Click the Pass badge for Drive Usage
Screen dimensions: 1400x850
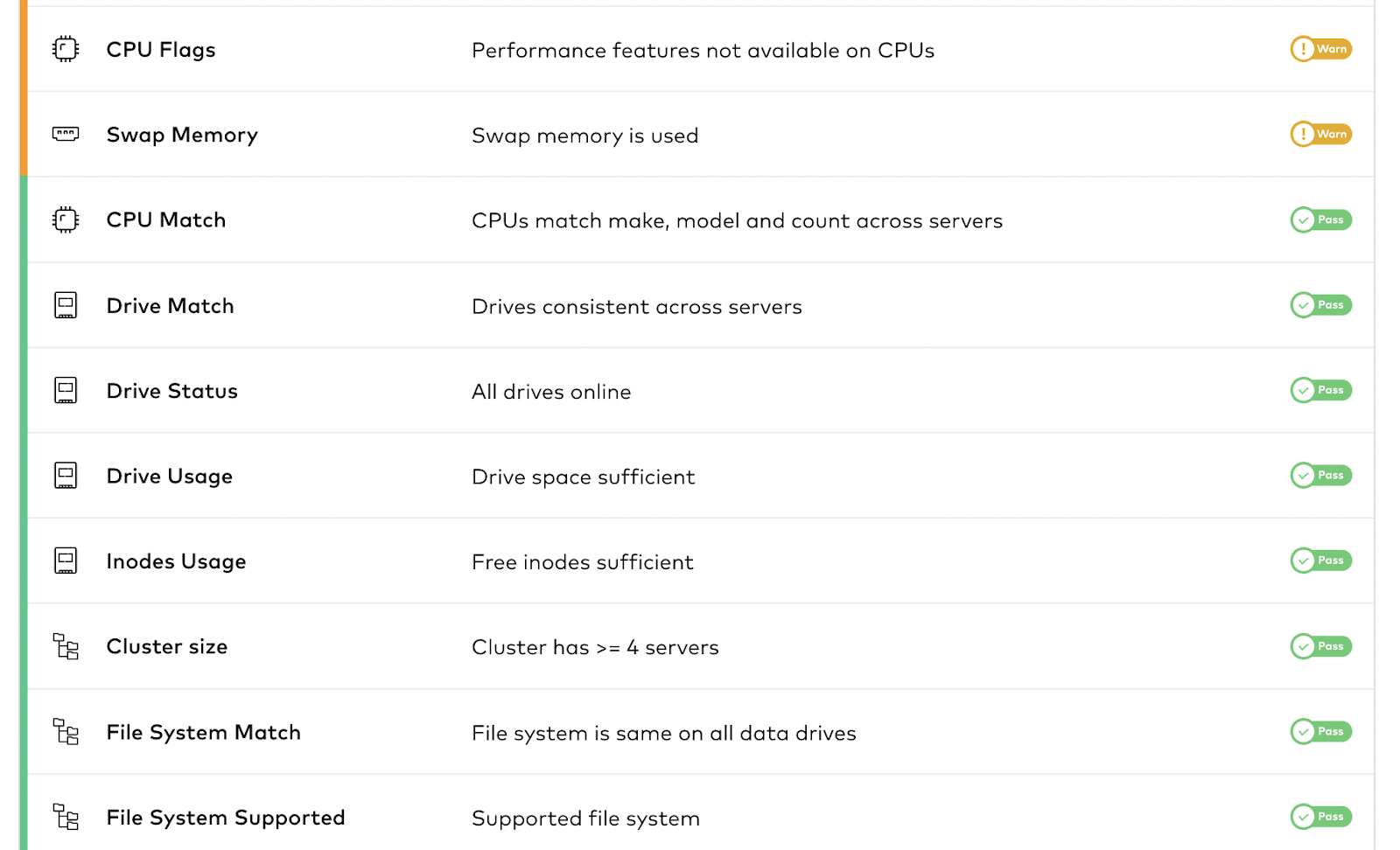[1320, 475]
